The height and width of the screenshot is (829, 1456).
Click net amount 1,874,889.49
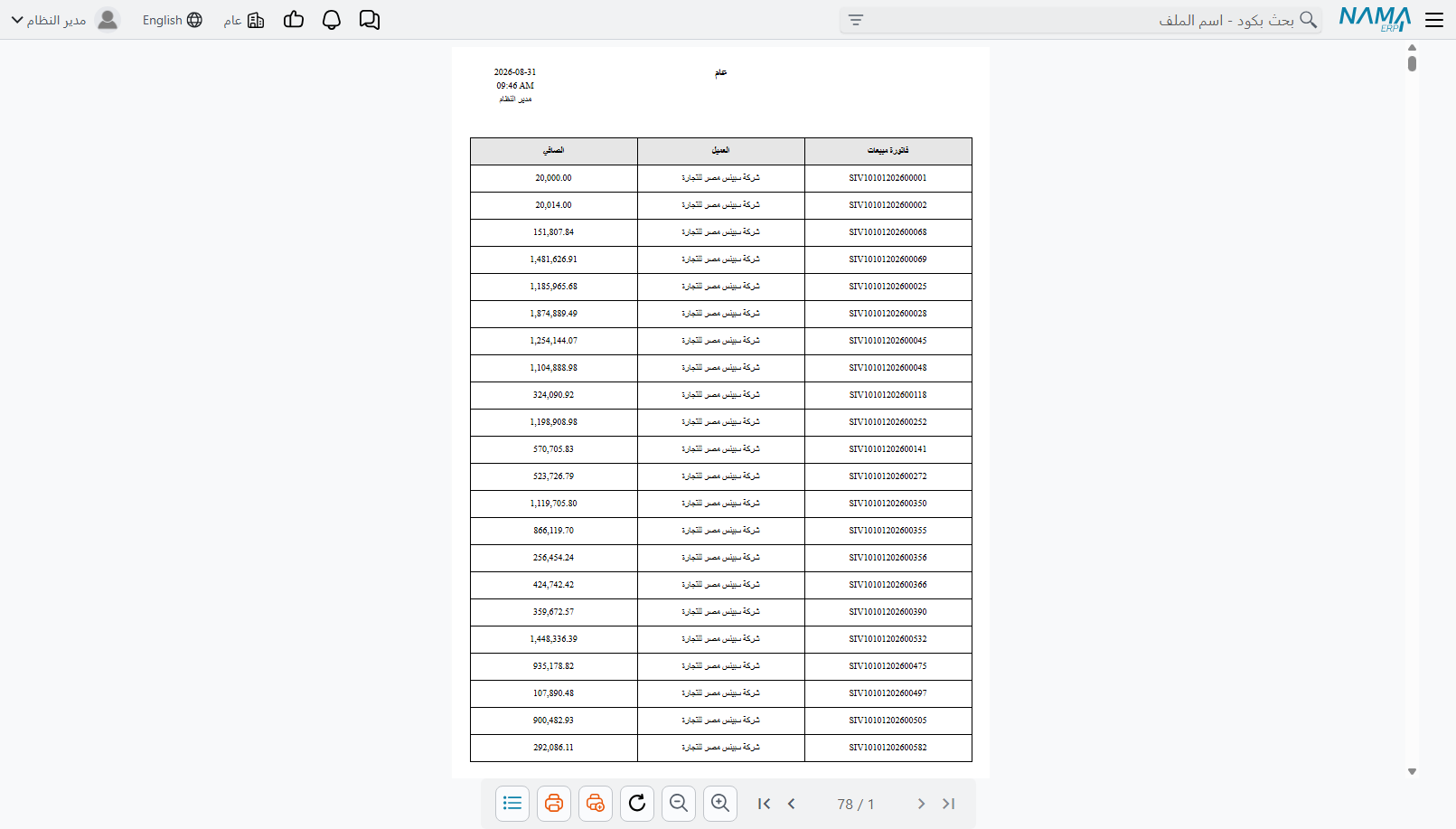[x=554, y=314]
